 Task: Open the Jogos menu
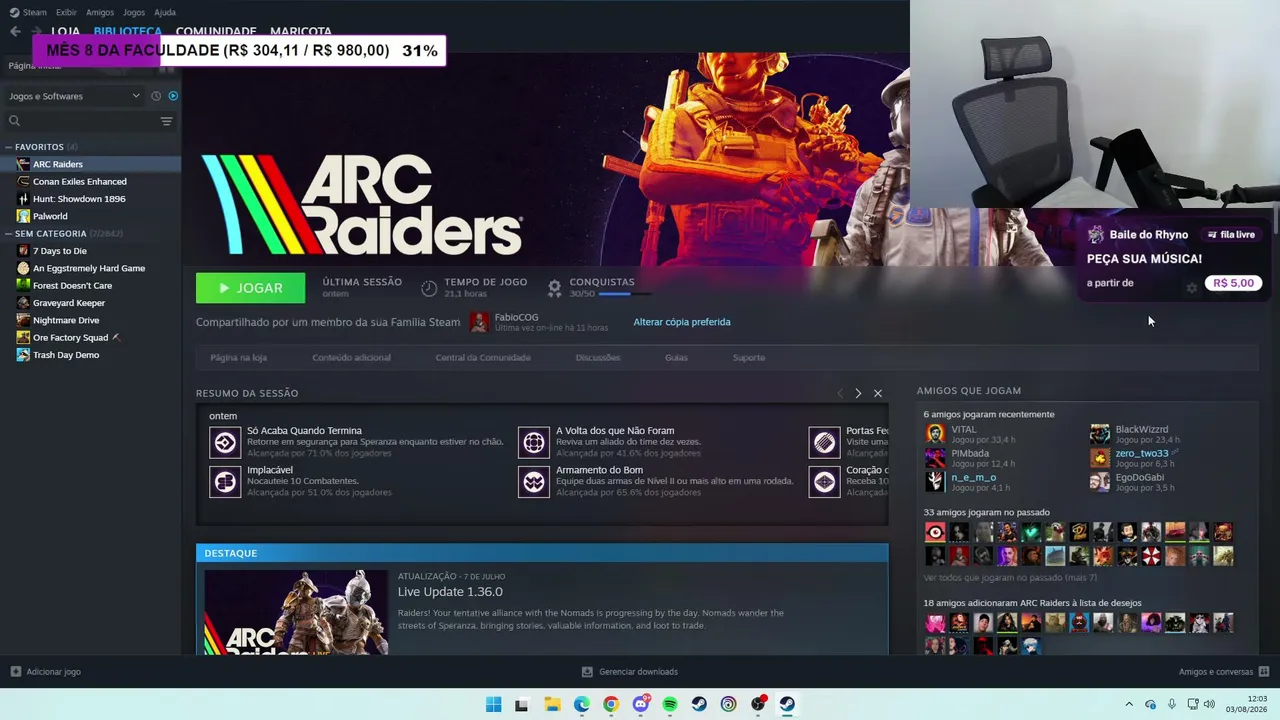point(133,13)
